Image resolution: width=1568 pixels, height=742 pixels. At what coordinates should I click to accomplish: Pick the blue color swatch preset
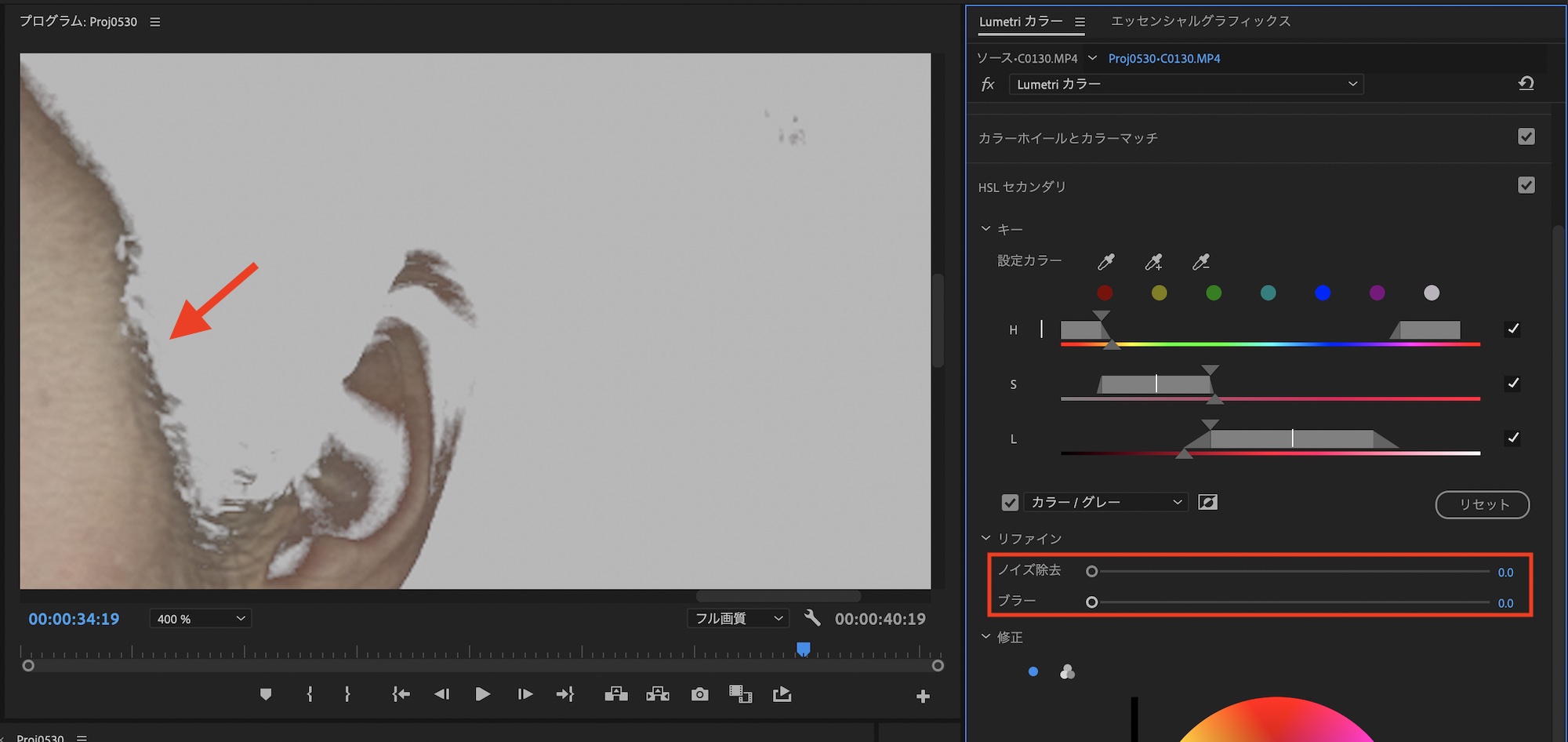click(x=1323, y=293)
